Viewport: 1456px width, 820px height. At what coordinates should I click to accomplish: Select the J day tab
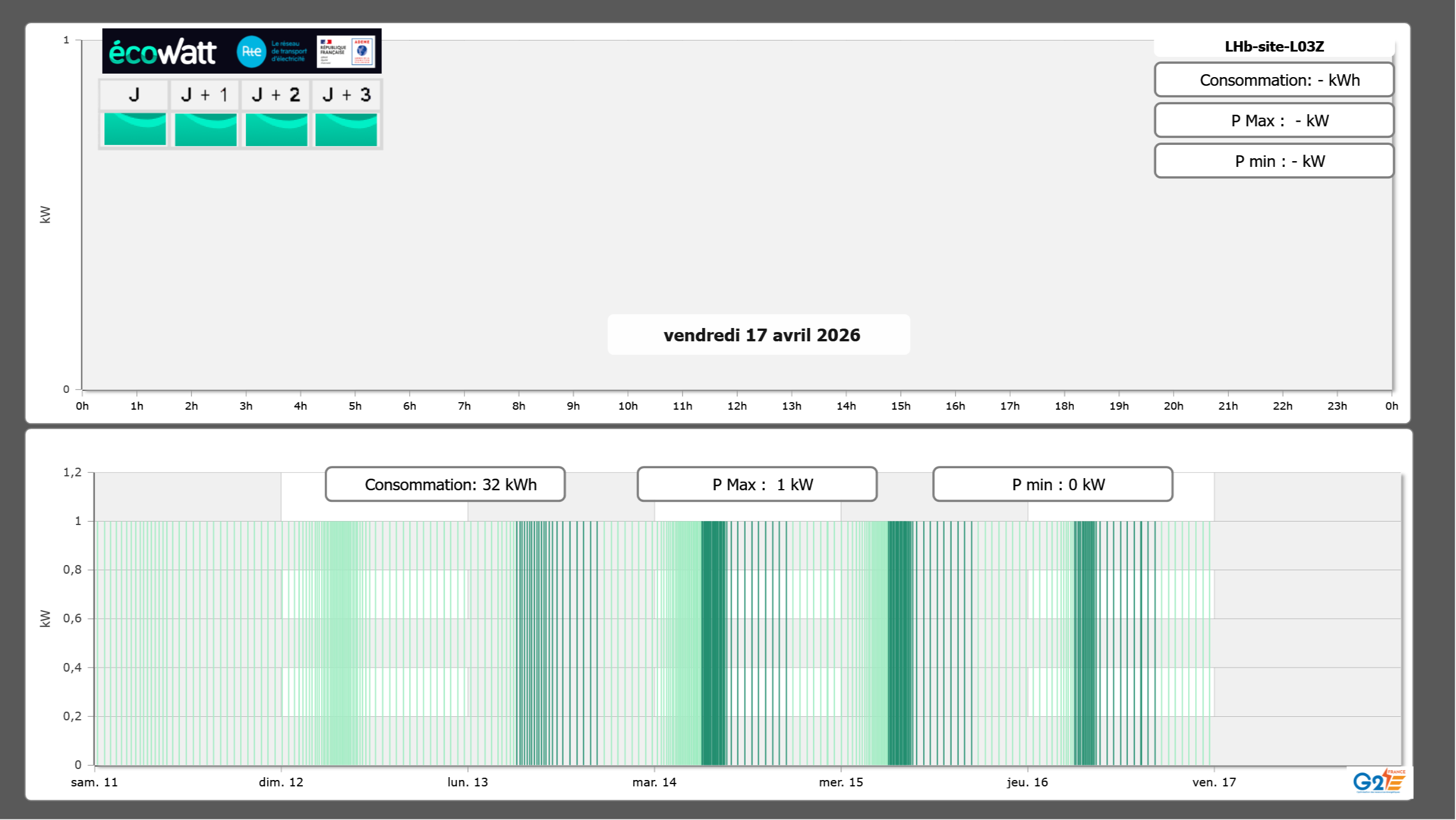134,94
